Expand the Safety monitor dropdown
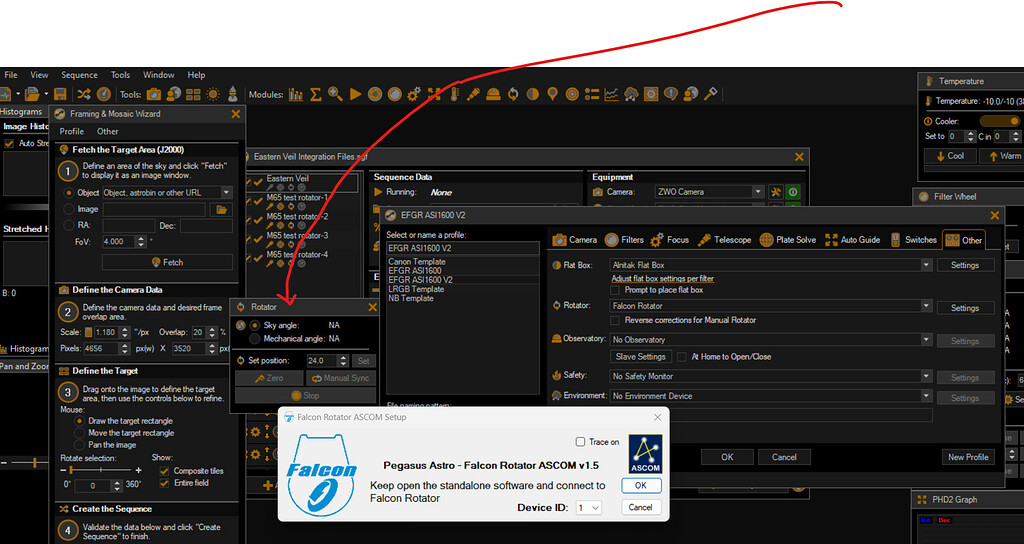This screenshot has height=544, width=1024. tap(926, 376)
